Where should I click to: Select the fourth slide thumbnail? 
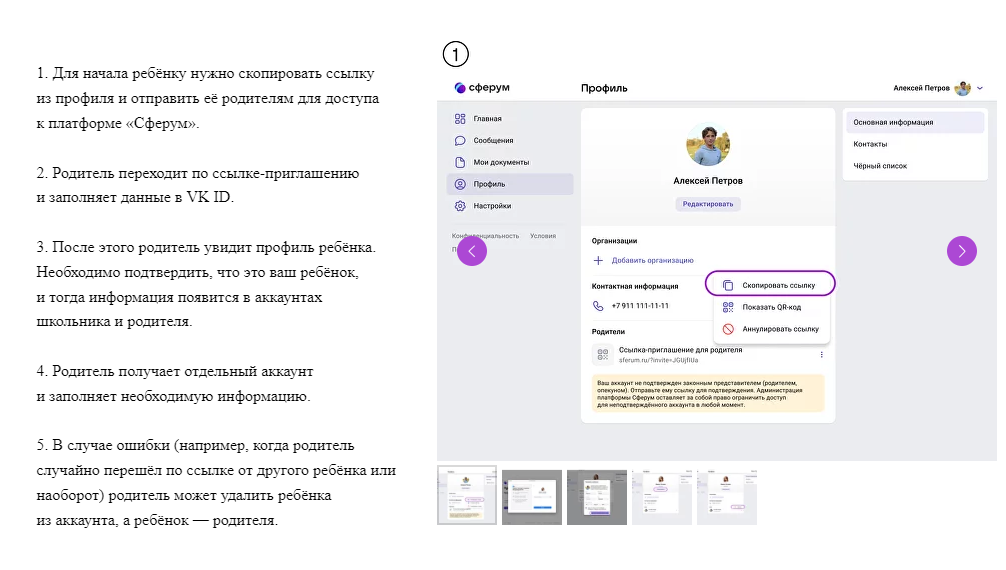(x=661, y=497)
